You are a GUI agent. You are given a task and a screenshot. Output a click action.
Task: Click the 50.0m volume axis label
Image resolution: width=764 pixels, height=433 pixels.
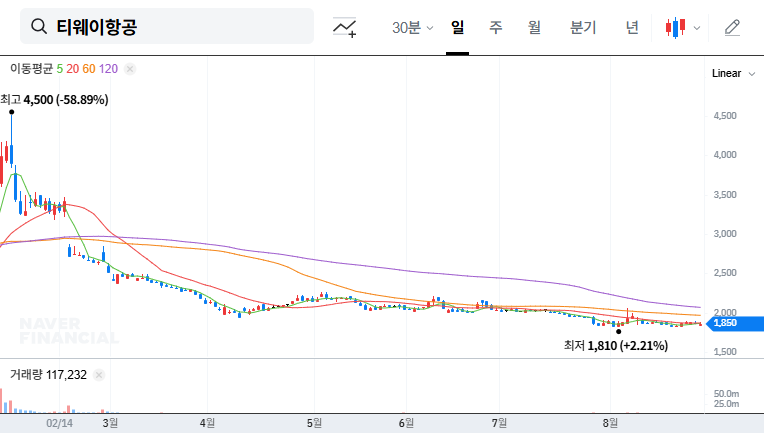tap(726, 394)
